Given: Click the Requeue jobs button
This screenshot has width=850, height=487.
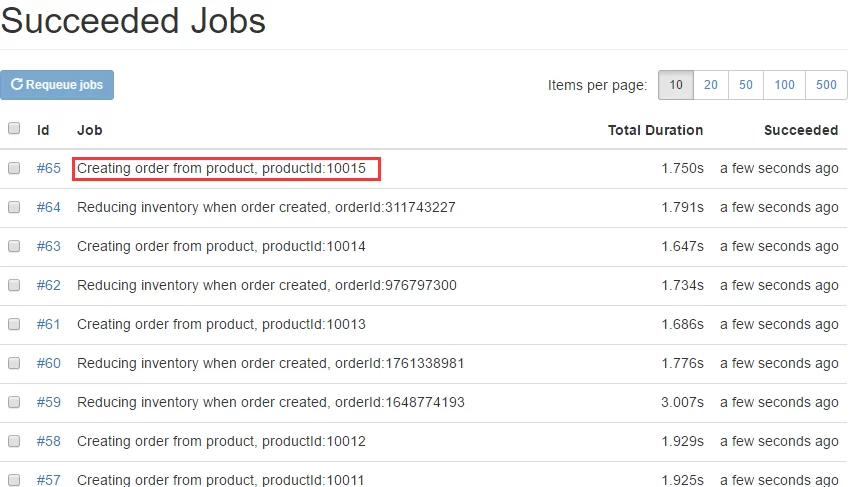Looking at the screenshot, I should tap(57, 85).
